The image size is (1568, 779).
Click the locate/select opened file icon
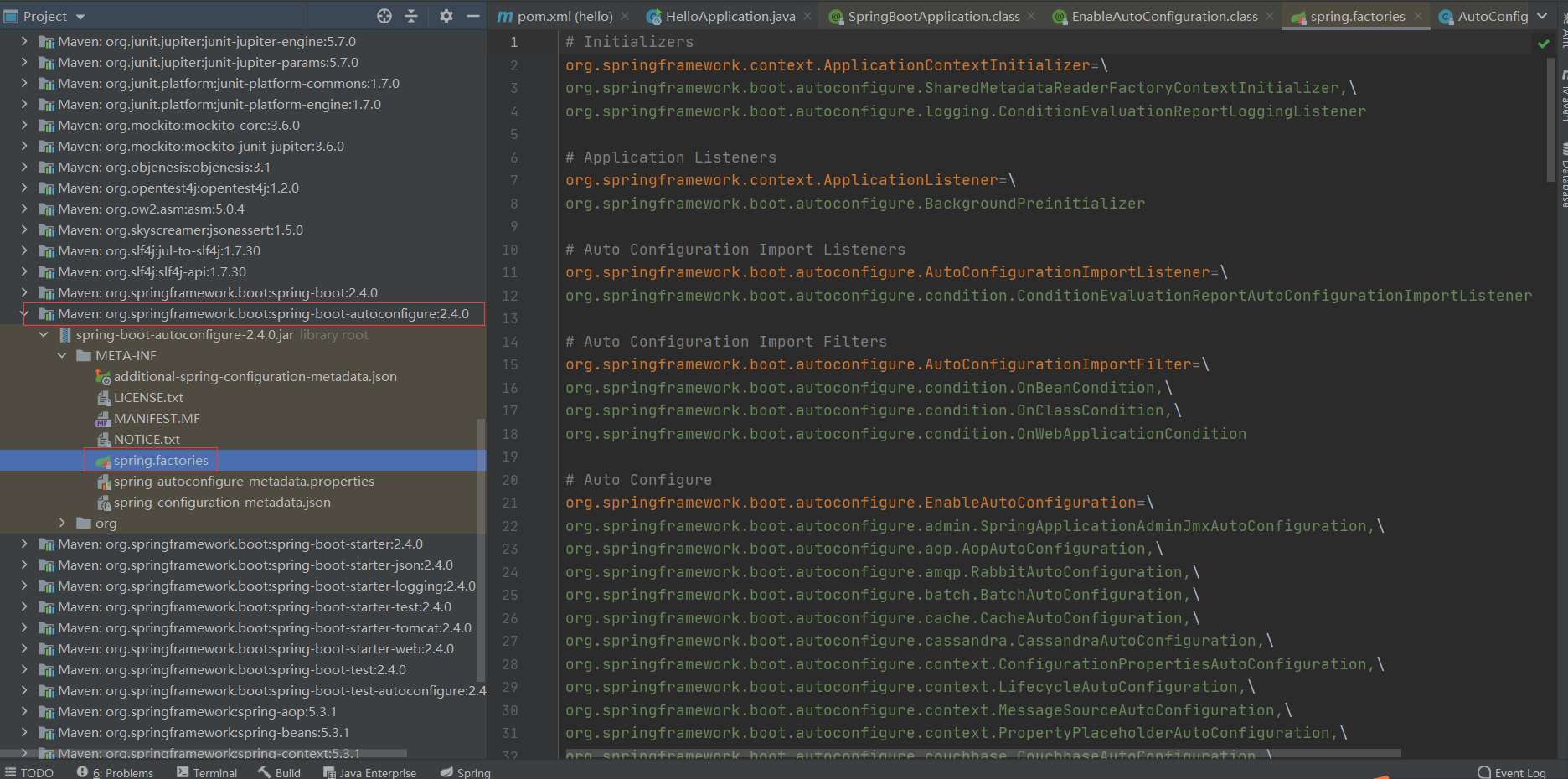(384, 16)
